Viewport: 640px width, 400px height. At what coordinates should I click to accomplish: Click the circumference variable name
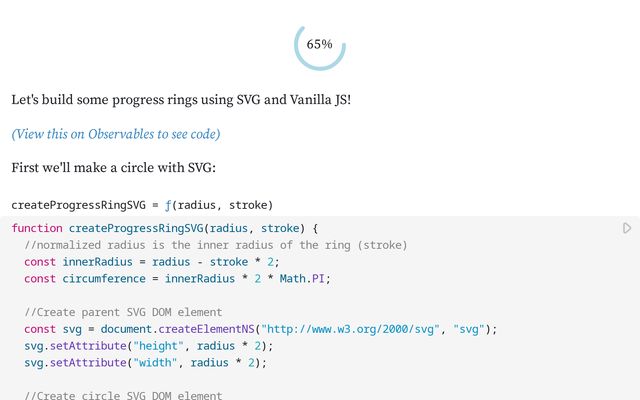[x=104, y=279]
